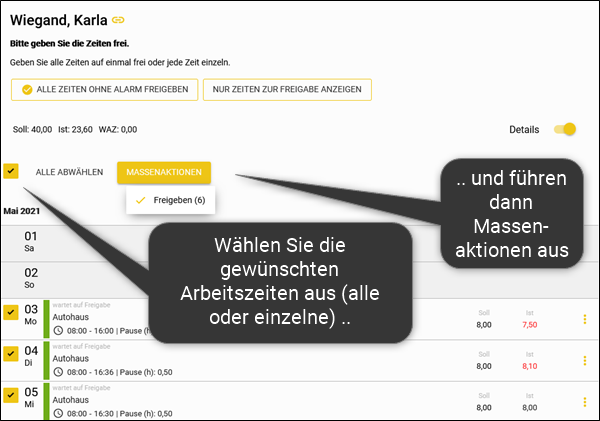Click Nur Zeiten zur Freigabe anzeigen
Viewport: 600px width, 421px height.
(287, 90)
